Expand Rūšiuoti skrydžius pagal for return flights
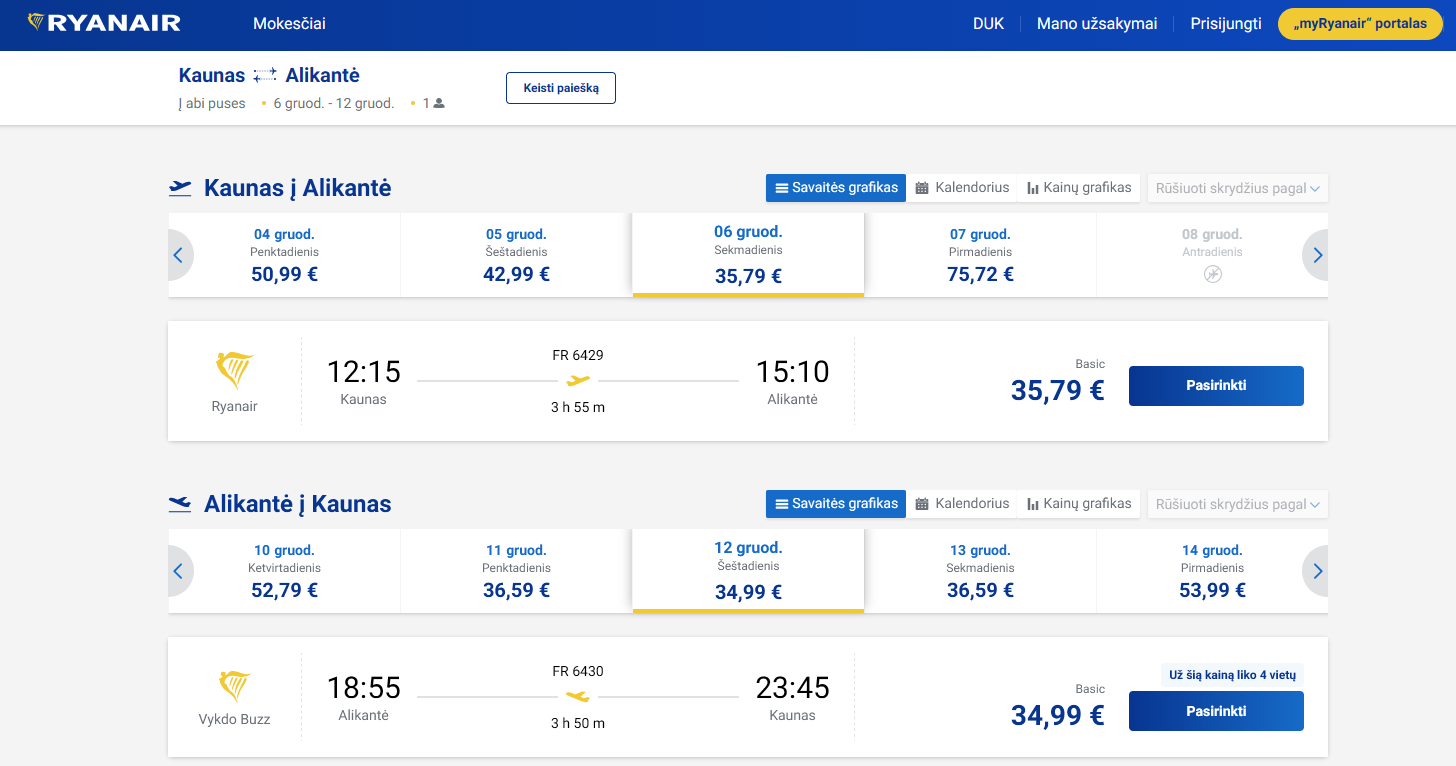The width and height of the screenshot is (1456, 766). 1238,504
